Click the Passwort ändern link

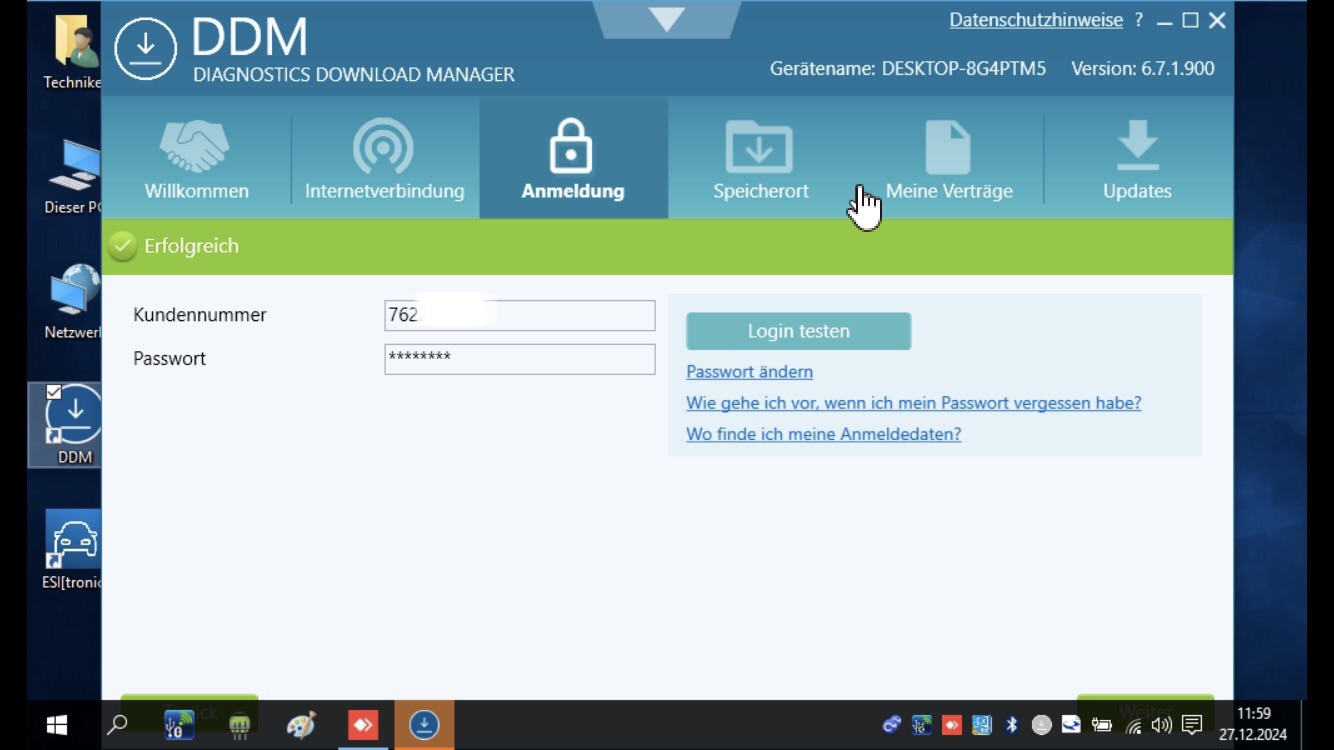749,372
